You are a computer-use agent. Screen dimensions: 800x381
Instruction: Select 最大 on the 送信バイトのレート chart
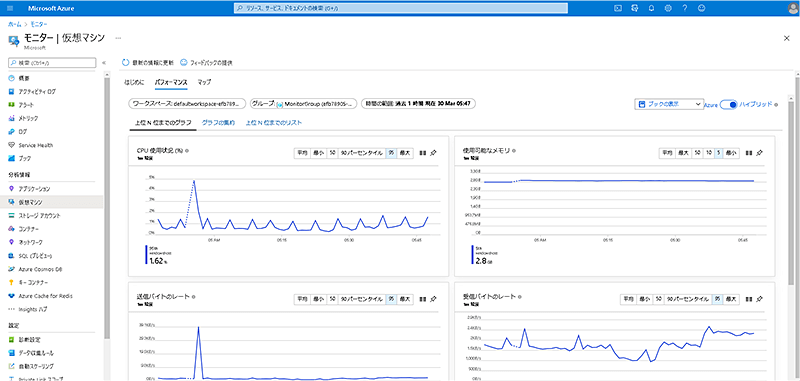(x=405, y=299)
